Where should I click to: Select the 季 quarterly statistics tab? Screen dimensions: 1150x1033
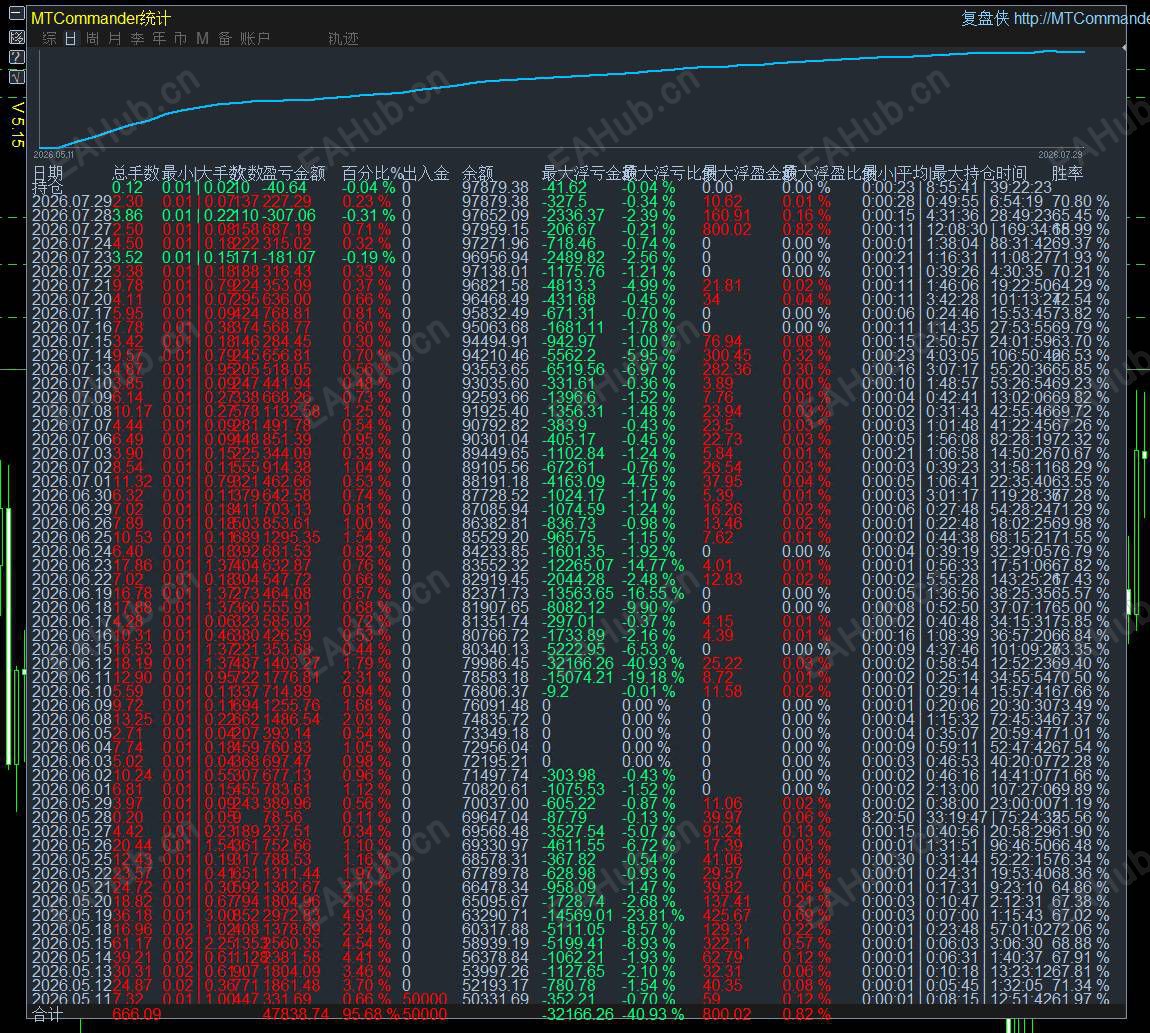point(137,38)
